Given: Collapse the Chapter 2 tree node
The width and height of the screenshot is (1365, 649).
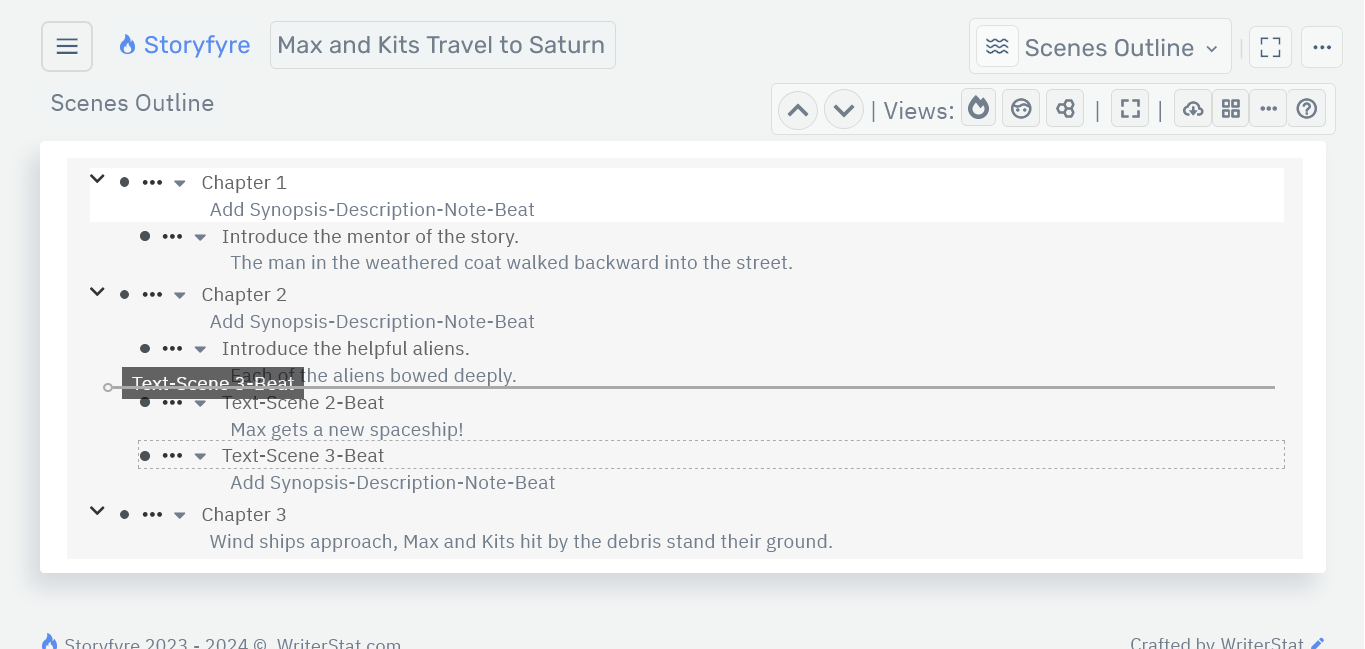Looking at the screenshot, I should click(97, 292).
